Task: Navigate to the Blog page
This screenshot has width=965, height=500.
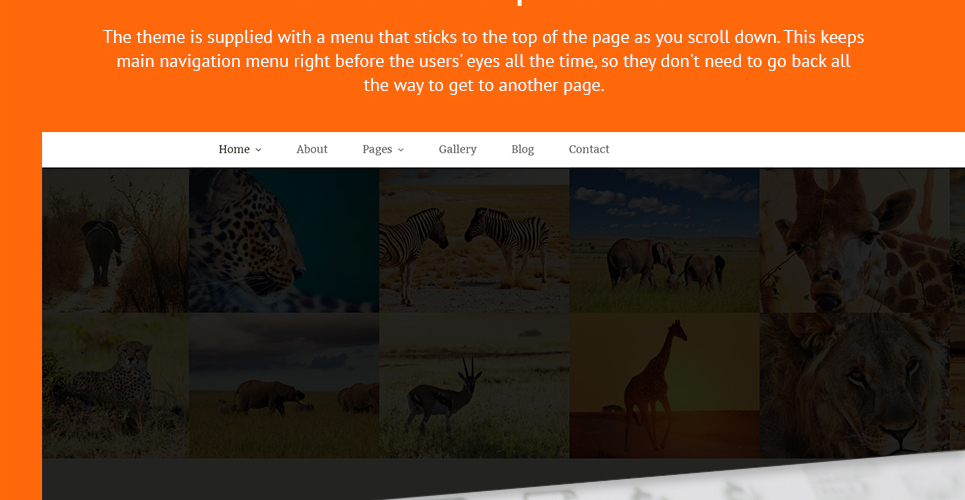Action: pos(523,149)
